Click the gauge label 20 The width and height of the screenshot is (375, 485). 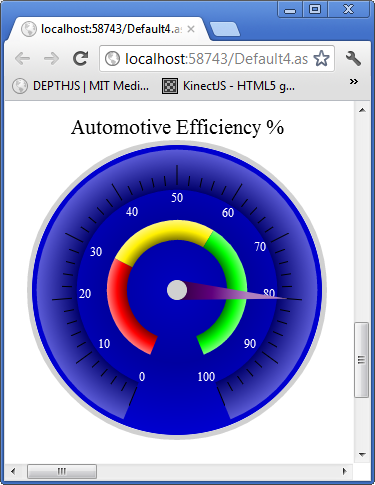pos(85,294)
